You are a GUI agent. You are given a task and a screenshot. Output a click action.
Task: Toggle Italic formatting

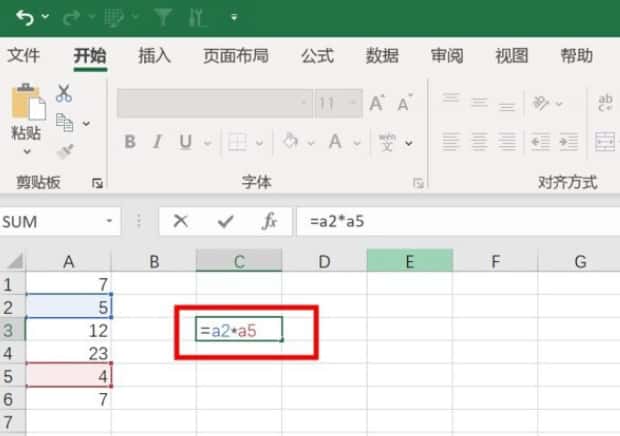tap(157, 142)
